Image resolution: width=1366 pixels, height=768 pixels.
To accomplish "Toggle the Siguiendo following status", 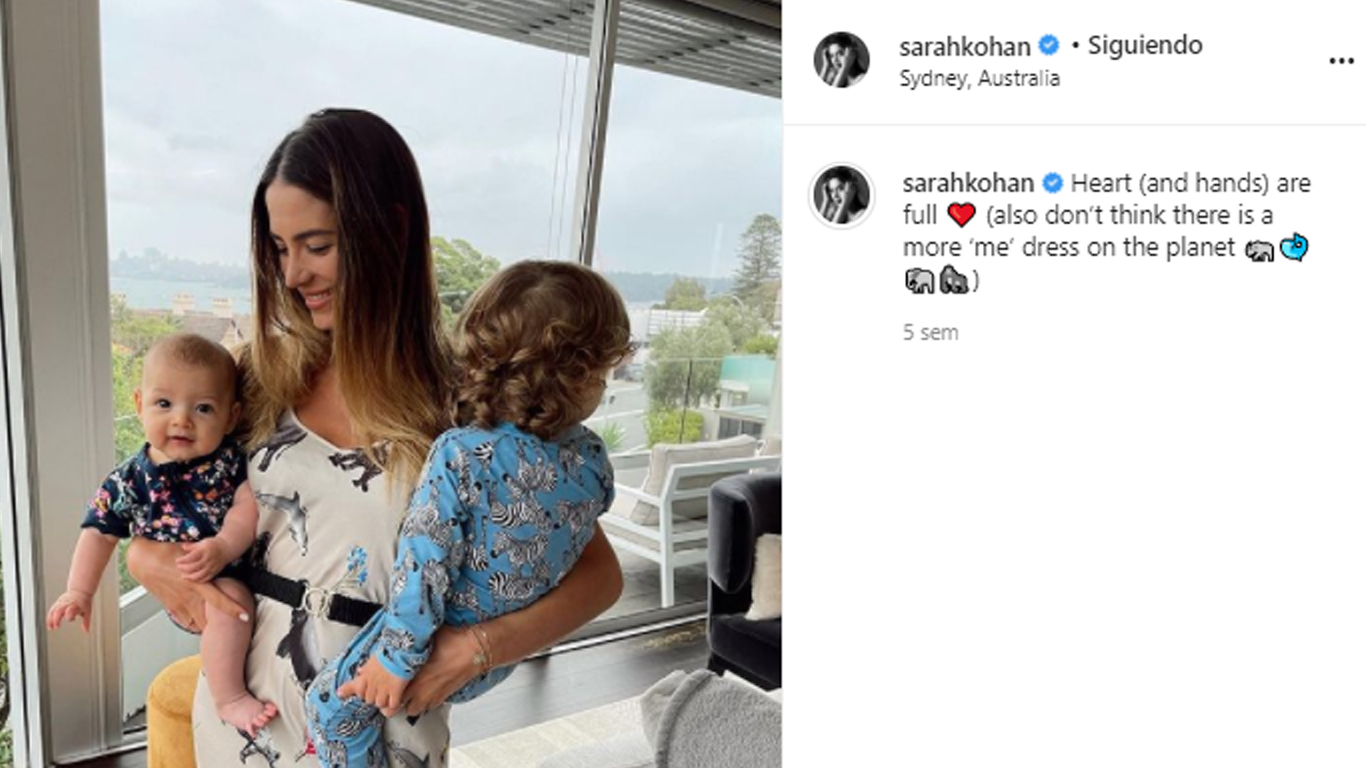I will click(1145, 45).
